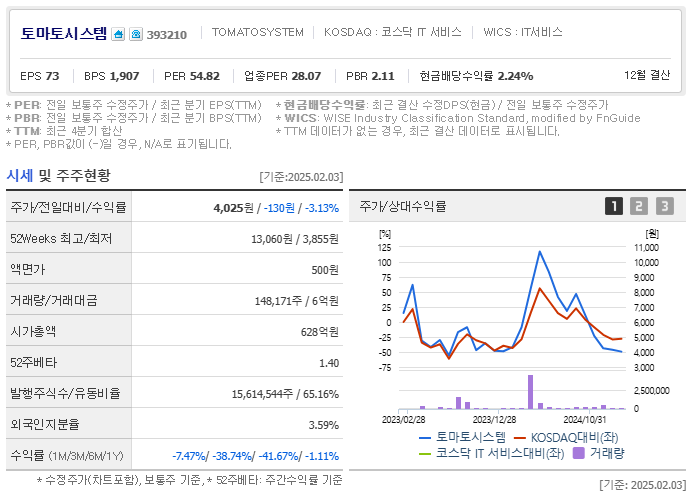Toggle the 코스닥 IT 서비스대비(좌) legend entry
The width and height of the screenshot is (688, 494).
[x=491, y=453]
